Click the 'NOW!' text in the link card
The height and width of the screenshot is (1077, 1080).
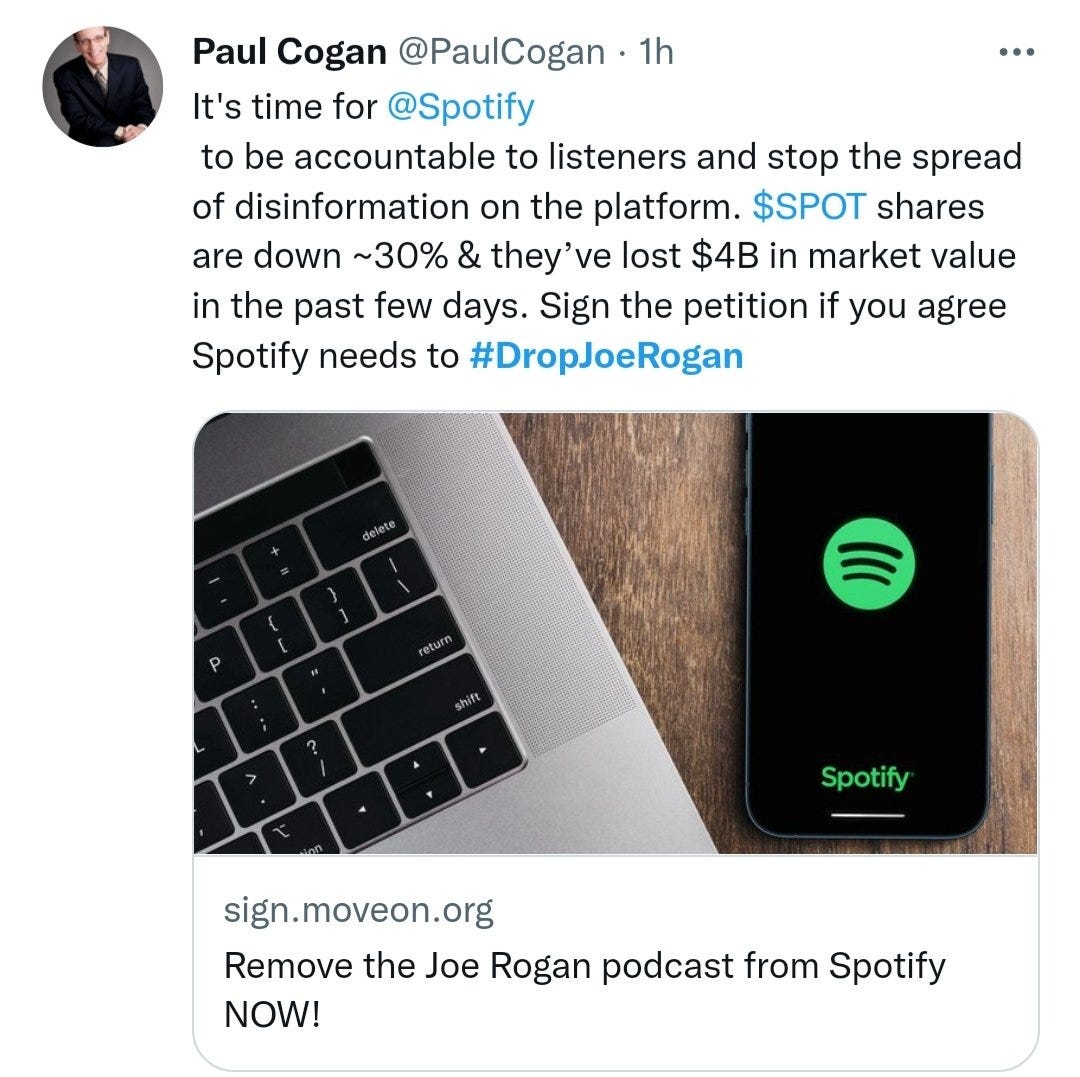coord(272,1014)
